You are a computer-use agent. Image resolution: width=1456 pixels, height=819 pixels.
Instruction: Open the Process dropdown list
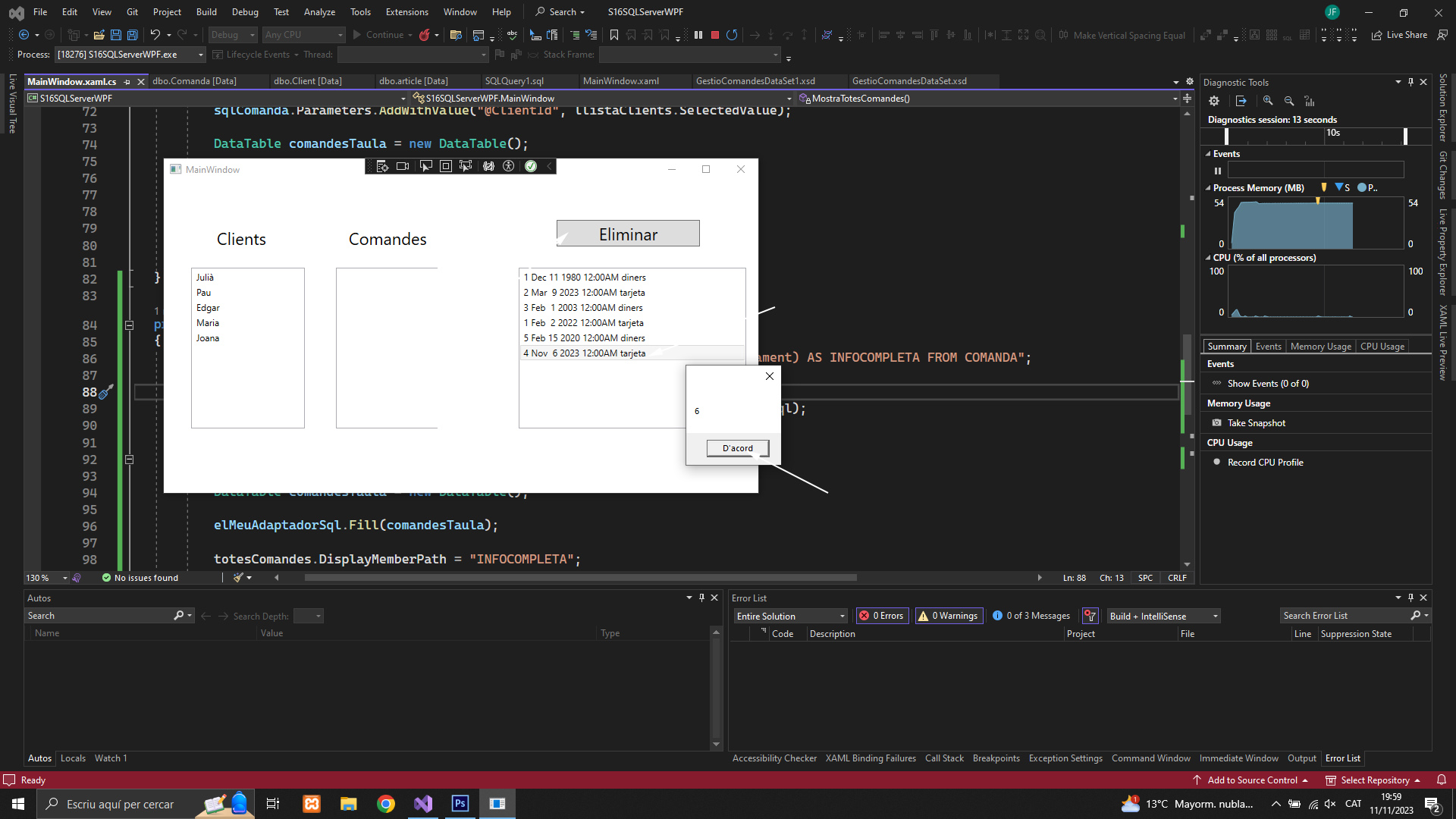(x=201, y=55)
